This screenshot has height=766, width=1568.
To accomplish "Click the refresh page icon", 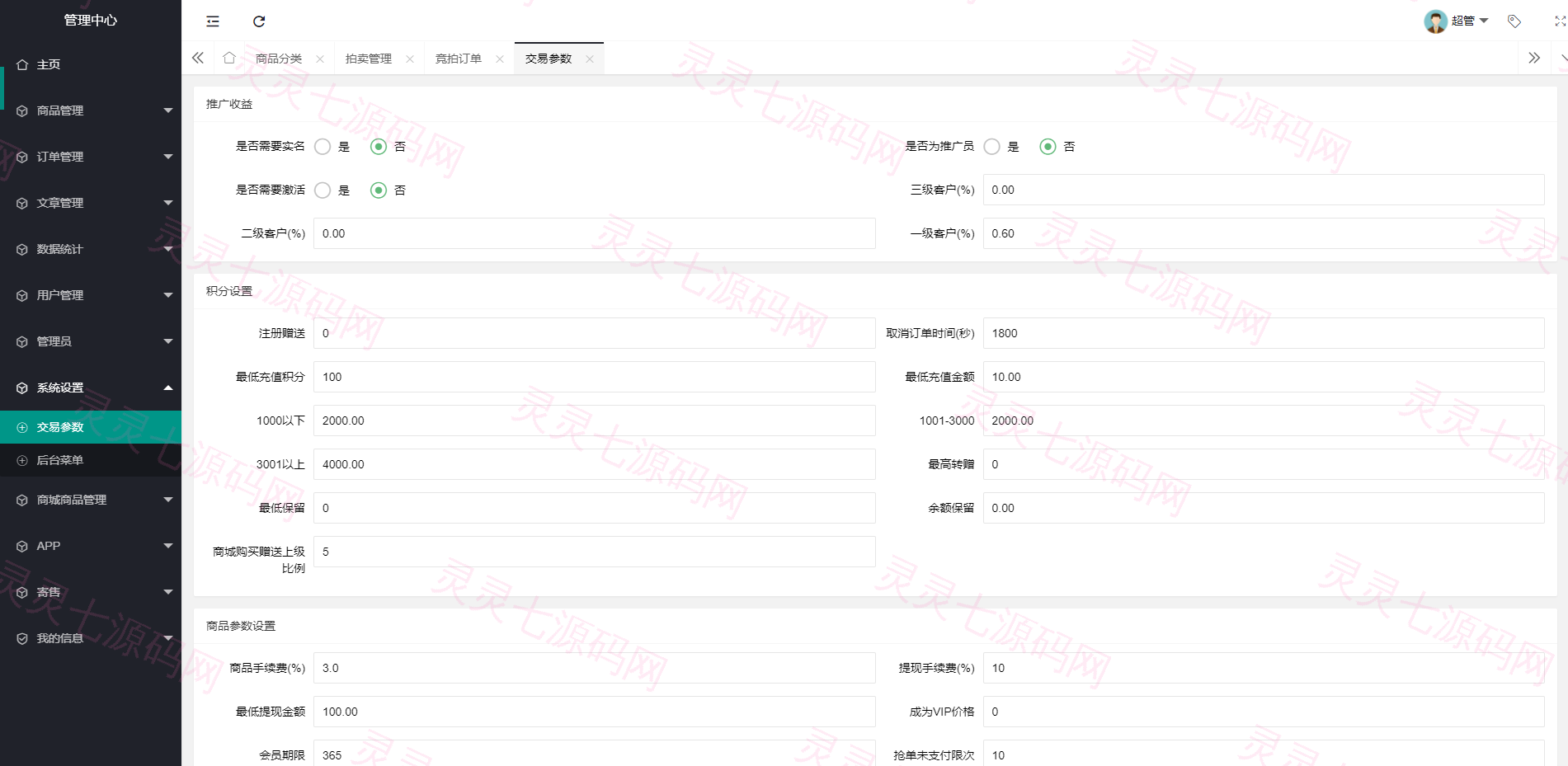I will pyautogui.click(x=259, y=21).
